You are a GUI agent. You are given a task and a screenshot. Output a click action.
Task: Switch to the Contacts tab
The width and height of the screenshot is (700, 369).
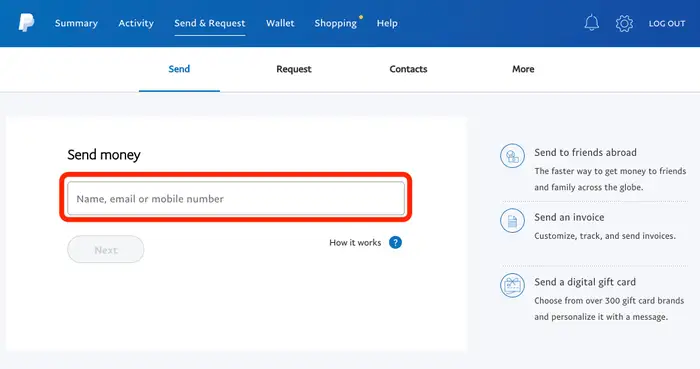pyautogui.click(x=408, y=69)
